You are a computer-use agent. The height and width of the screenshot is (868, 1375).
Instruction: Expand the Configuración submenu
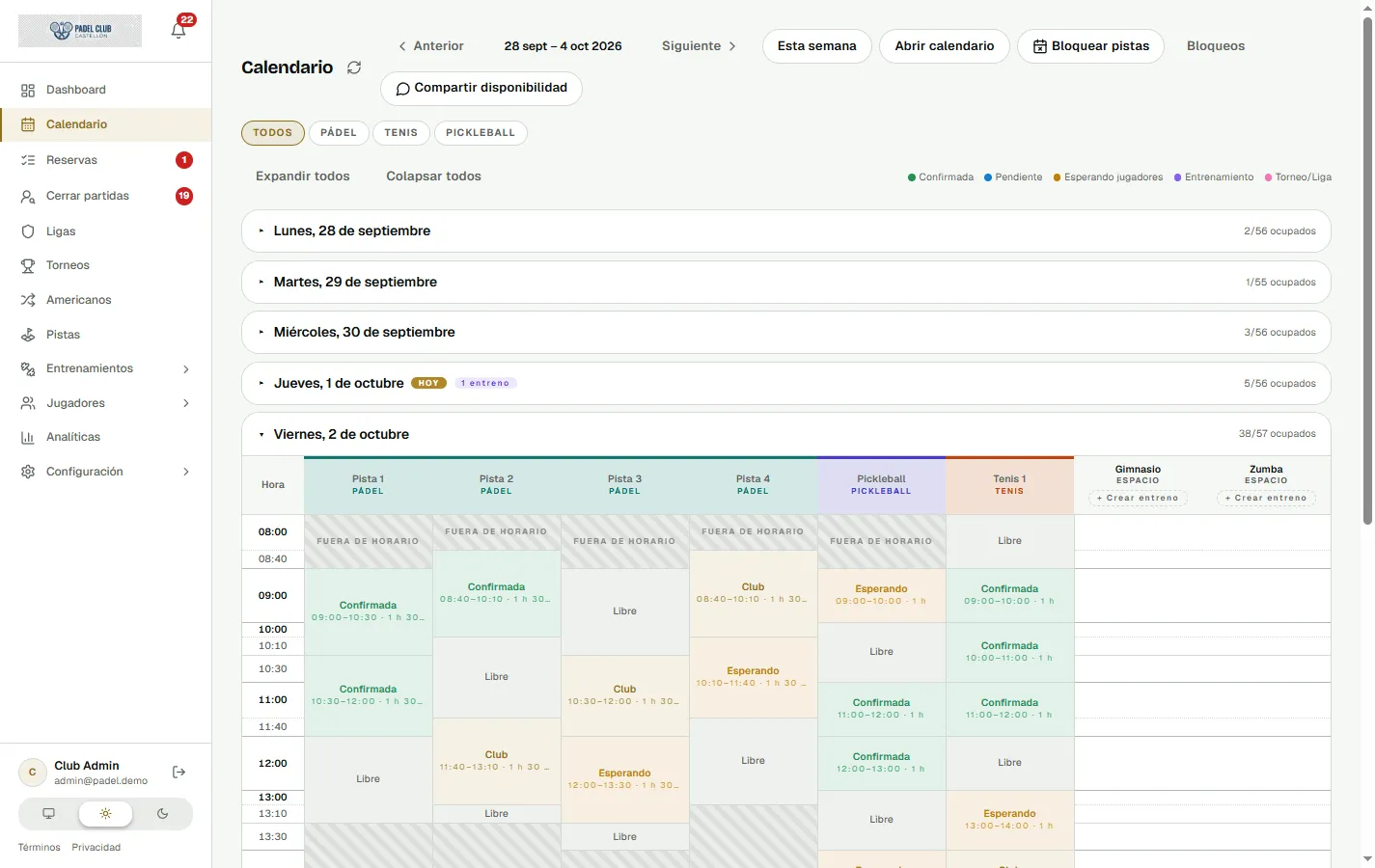pyautogui.click(x=186, y=472)
